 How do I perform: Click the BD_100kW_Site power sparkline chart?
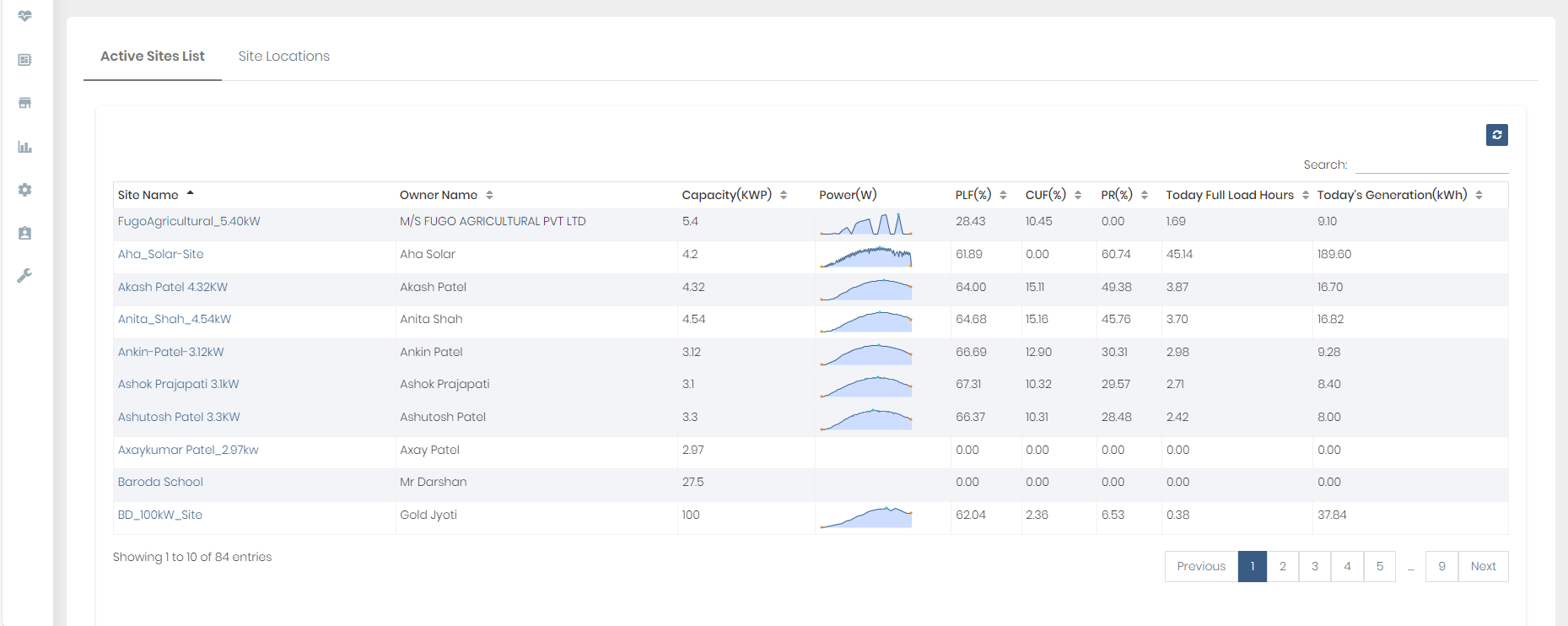click(866, 517)
